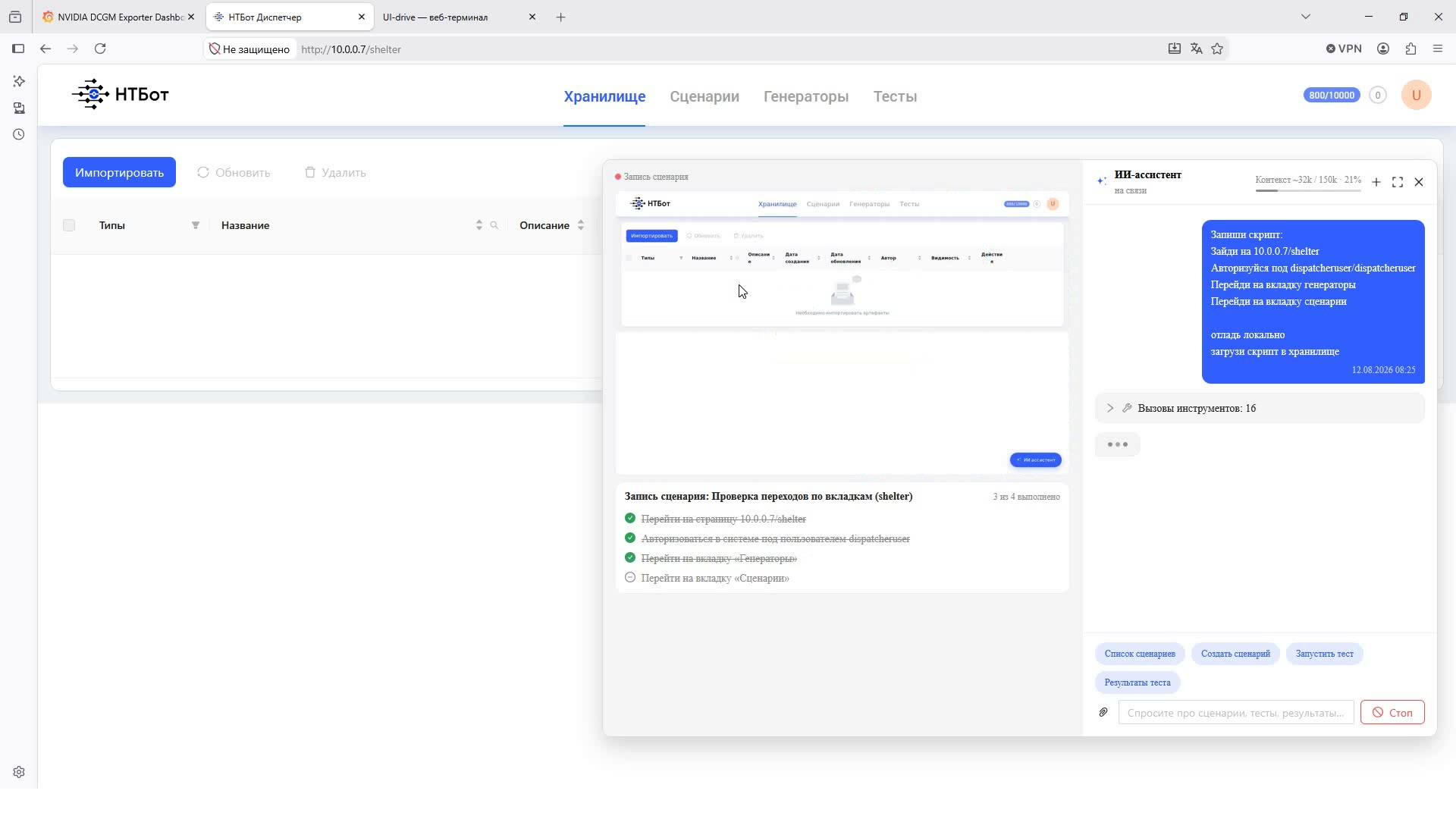The image size is (1456, 819).
Task: Click the Стоп button
Action: [1392, 712]
